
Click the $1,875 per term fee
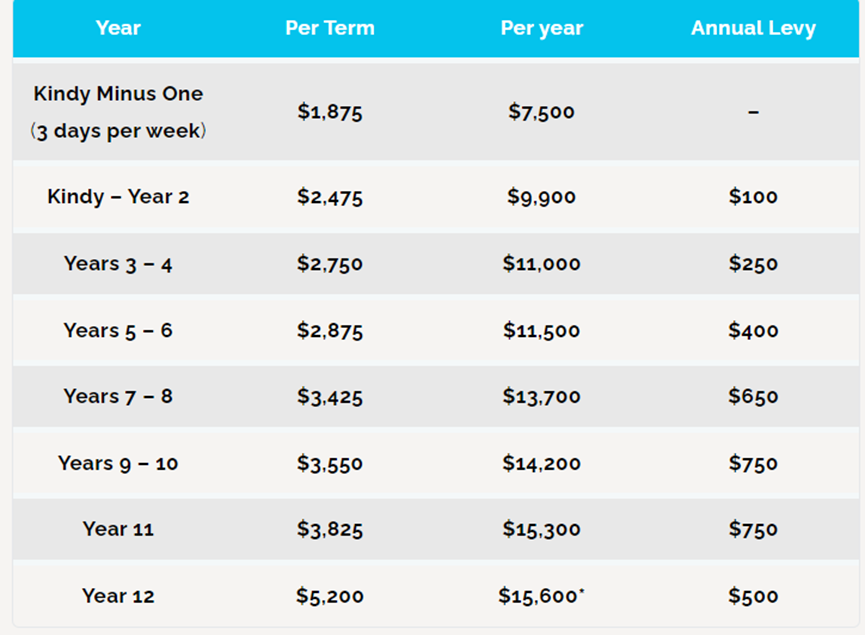pyautogui.click(x=330, y=112)
